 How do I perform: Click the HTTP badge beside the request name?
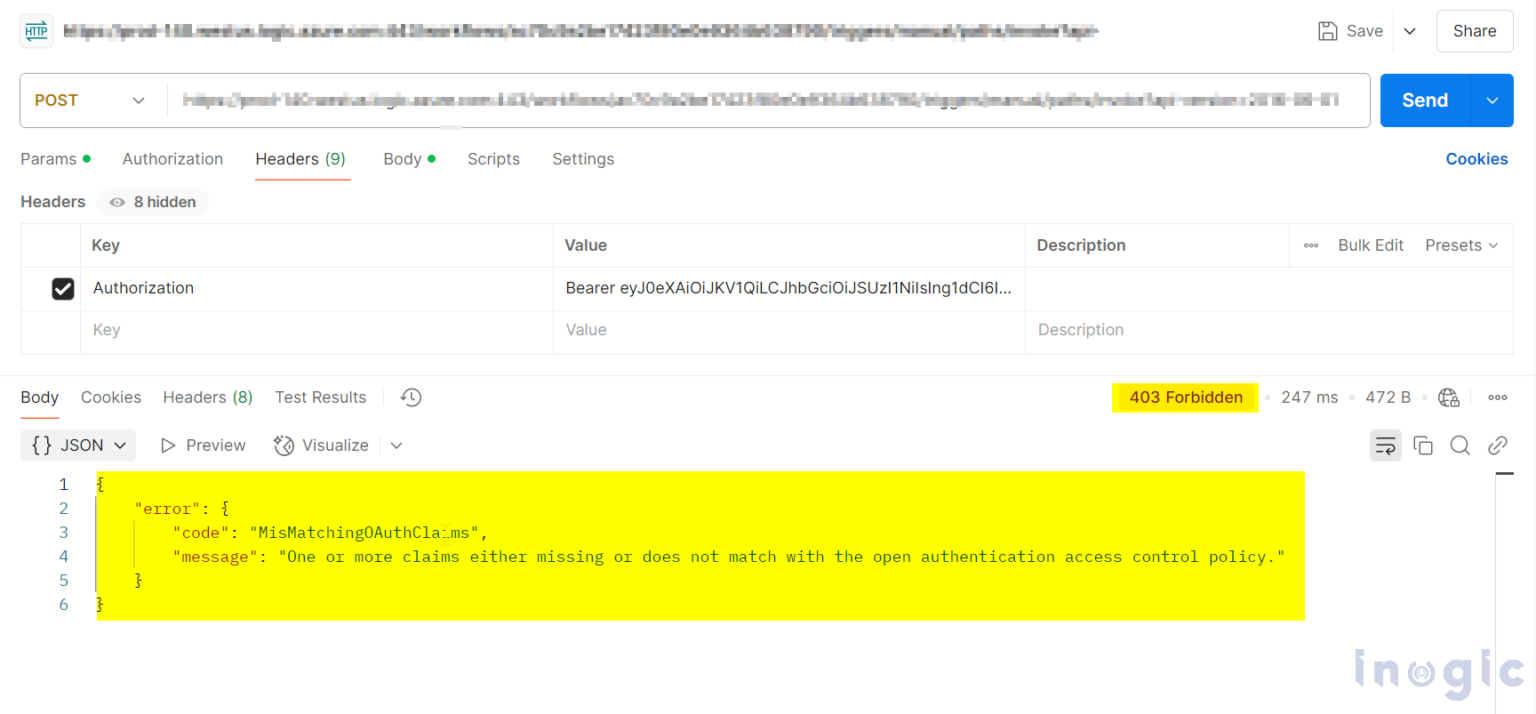[36, 31]
